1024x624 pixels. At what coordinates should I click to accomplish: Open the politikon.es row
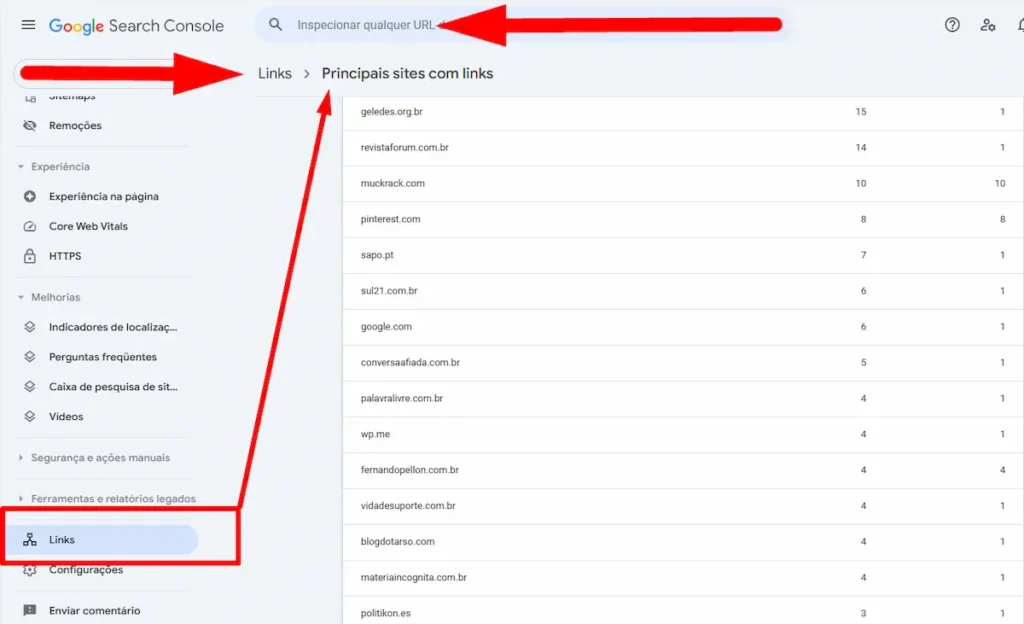(683, 611)
